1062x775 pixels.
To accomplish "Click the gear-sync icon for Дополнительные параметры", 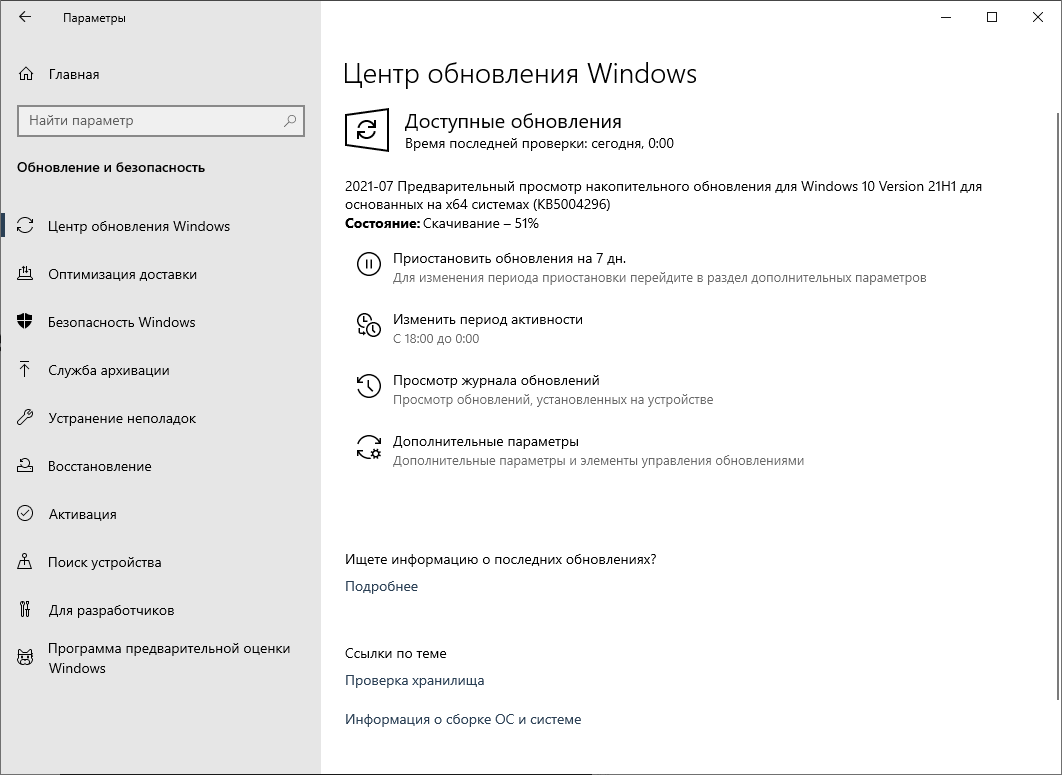I will (368, 447).
